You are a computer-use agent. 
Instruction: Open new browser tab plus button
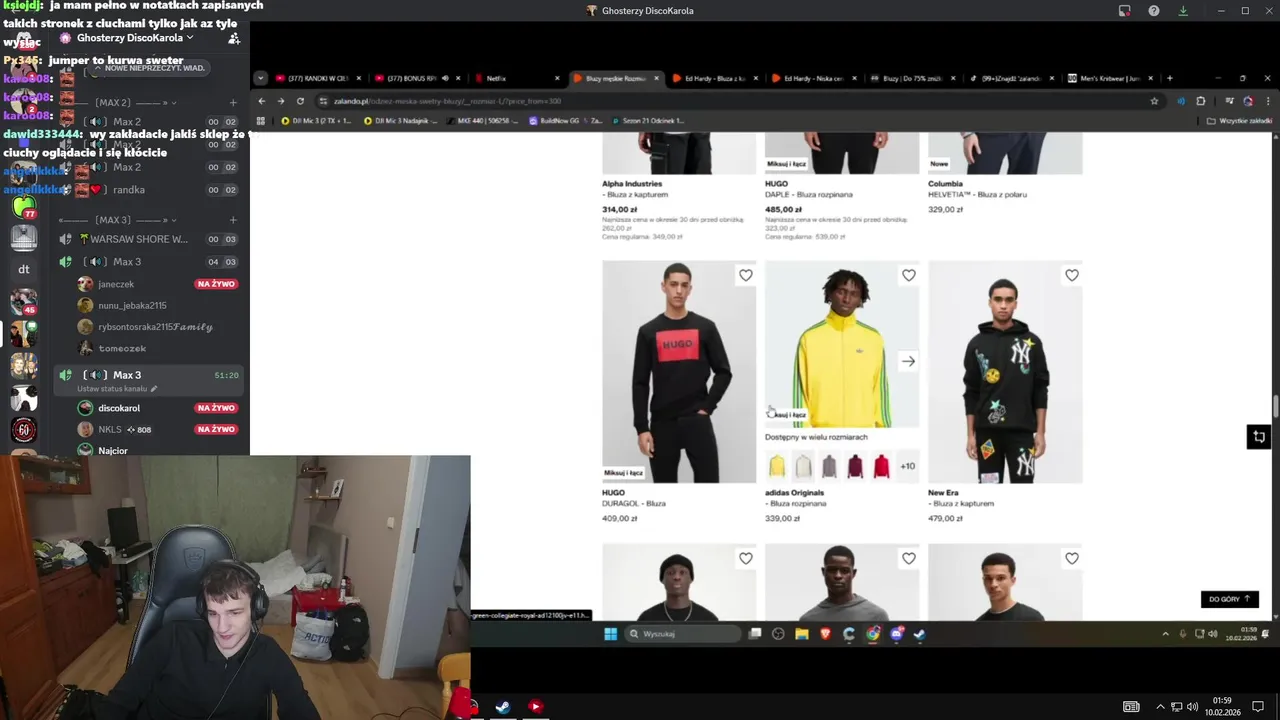pyautogui.click(x=1169, y=78)
